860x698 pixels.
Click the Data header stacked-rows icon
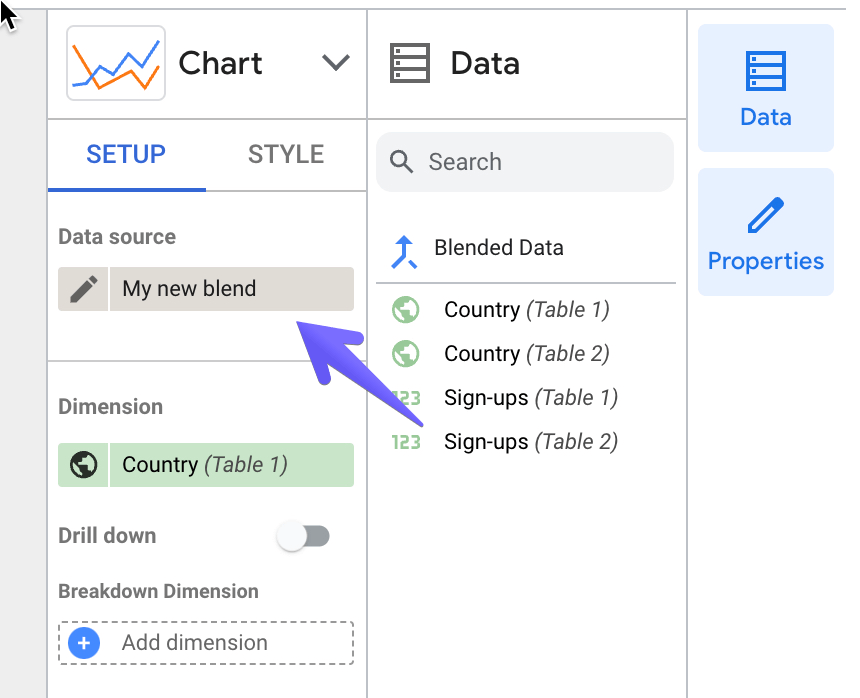point(409,63)
